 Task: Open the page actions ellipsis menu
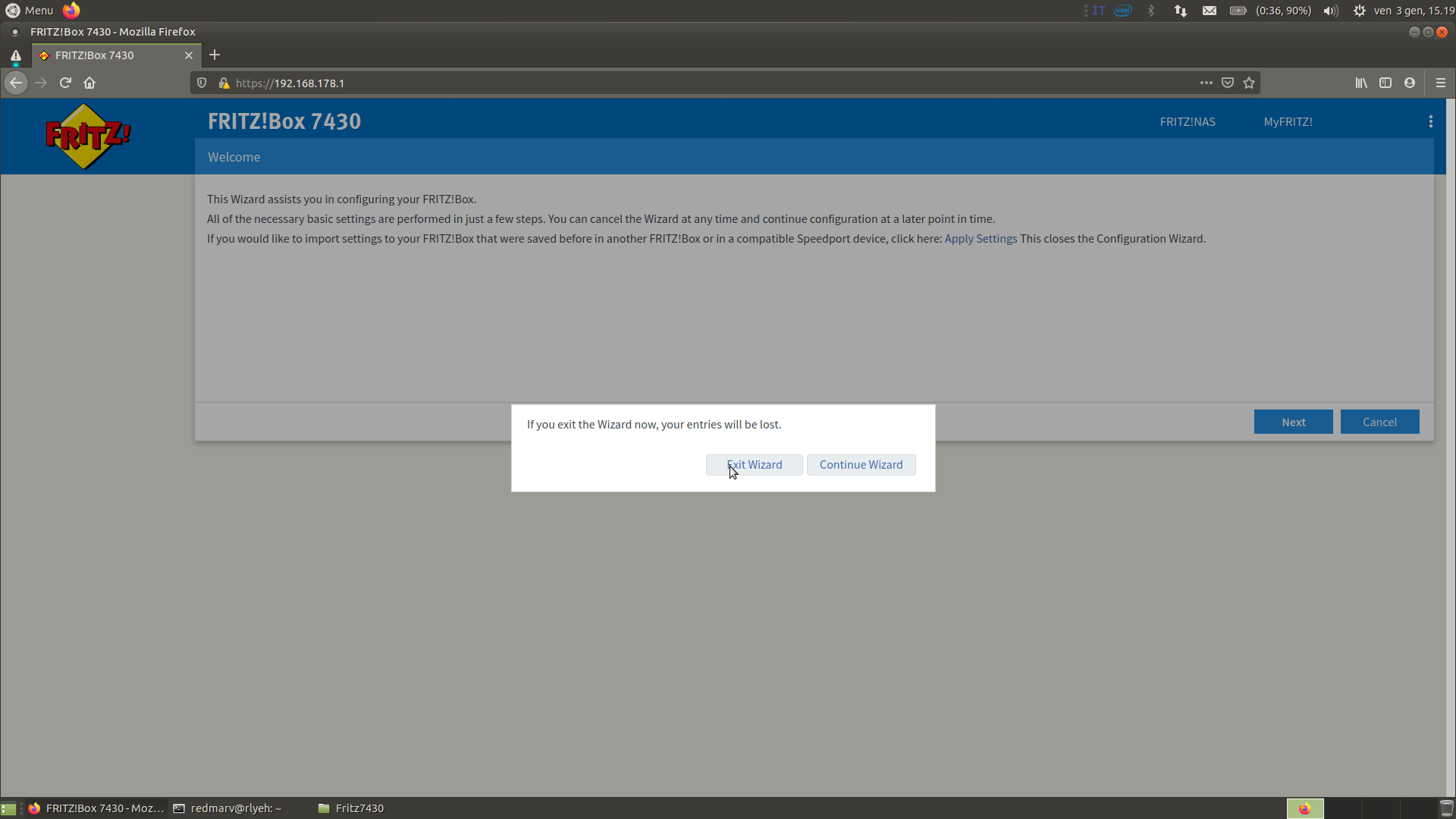pos(1206,83)
